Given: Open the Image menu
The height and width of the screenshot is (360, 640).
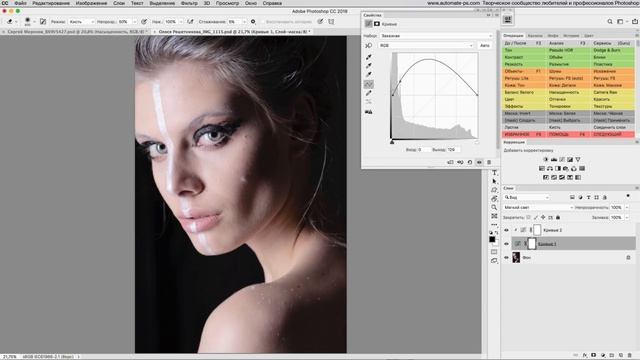Looking at the screenshot, I should [91, 3].
